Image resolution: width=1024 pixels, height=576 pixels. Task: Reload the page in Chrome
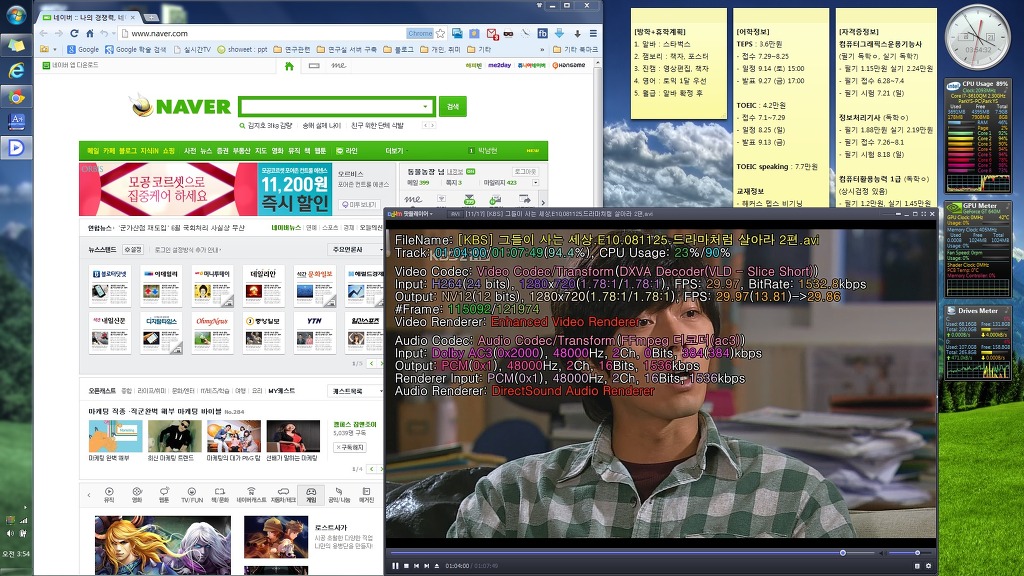coord(74,33)
